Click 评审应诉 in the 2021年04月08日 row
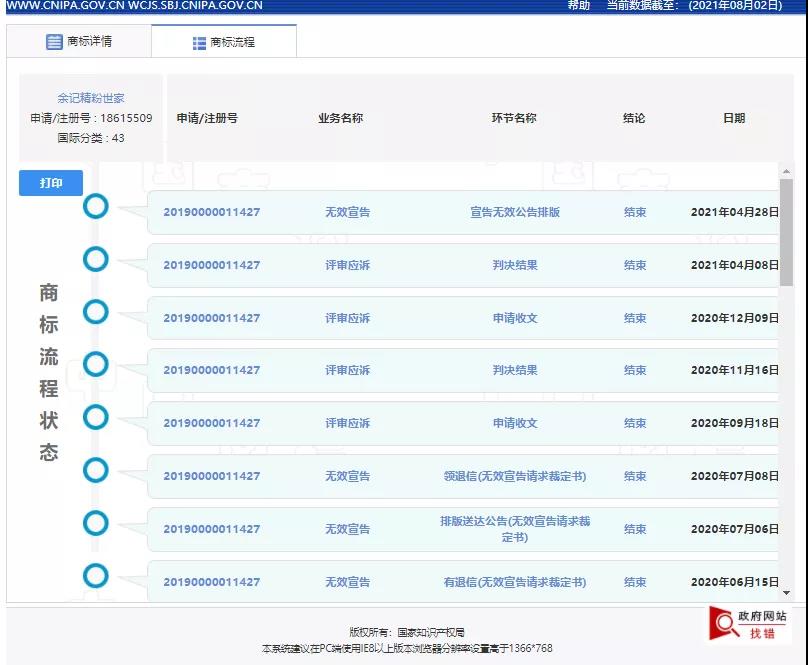The width and height of the screenshot is (808, 665). point(347,265)
